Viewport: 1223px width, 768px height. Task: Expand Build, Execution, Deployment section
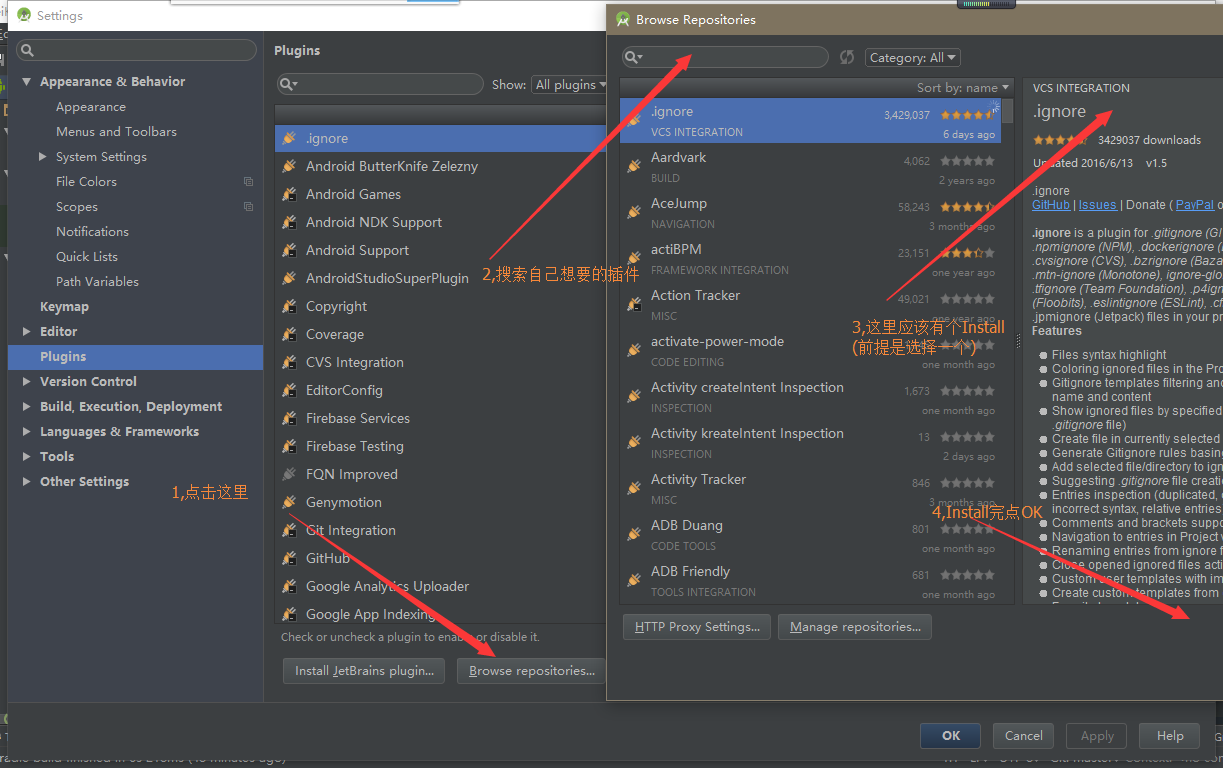pos(27,407)
